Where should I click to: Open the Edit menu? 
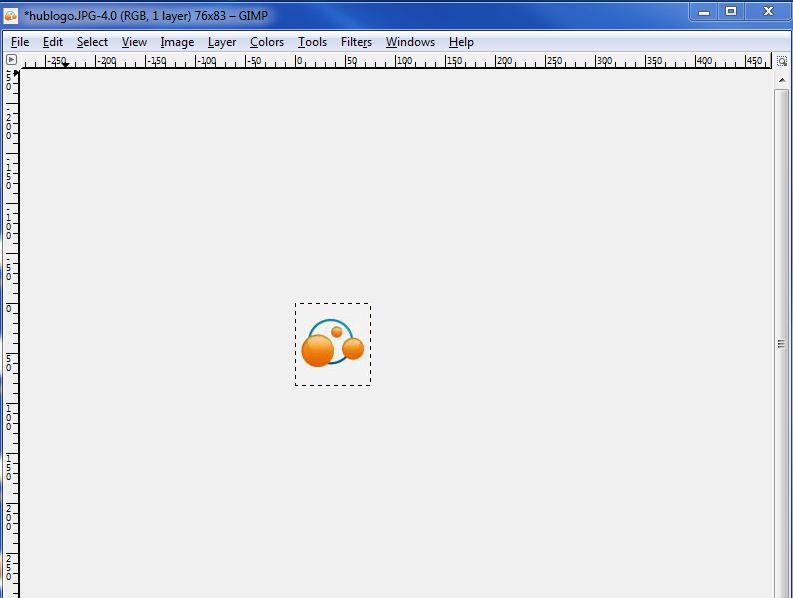(x=53, y=42)
